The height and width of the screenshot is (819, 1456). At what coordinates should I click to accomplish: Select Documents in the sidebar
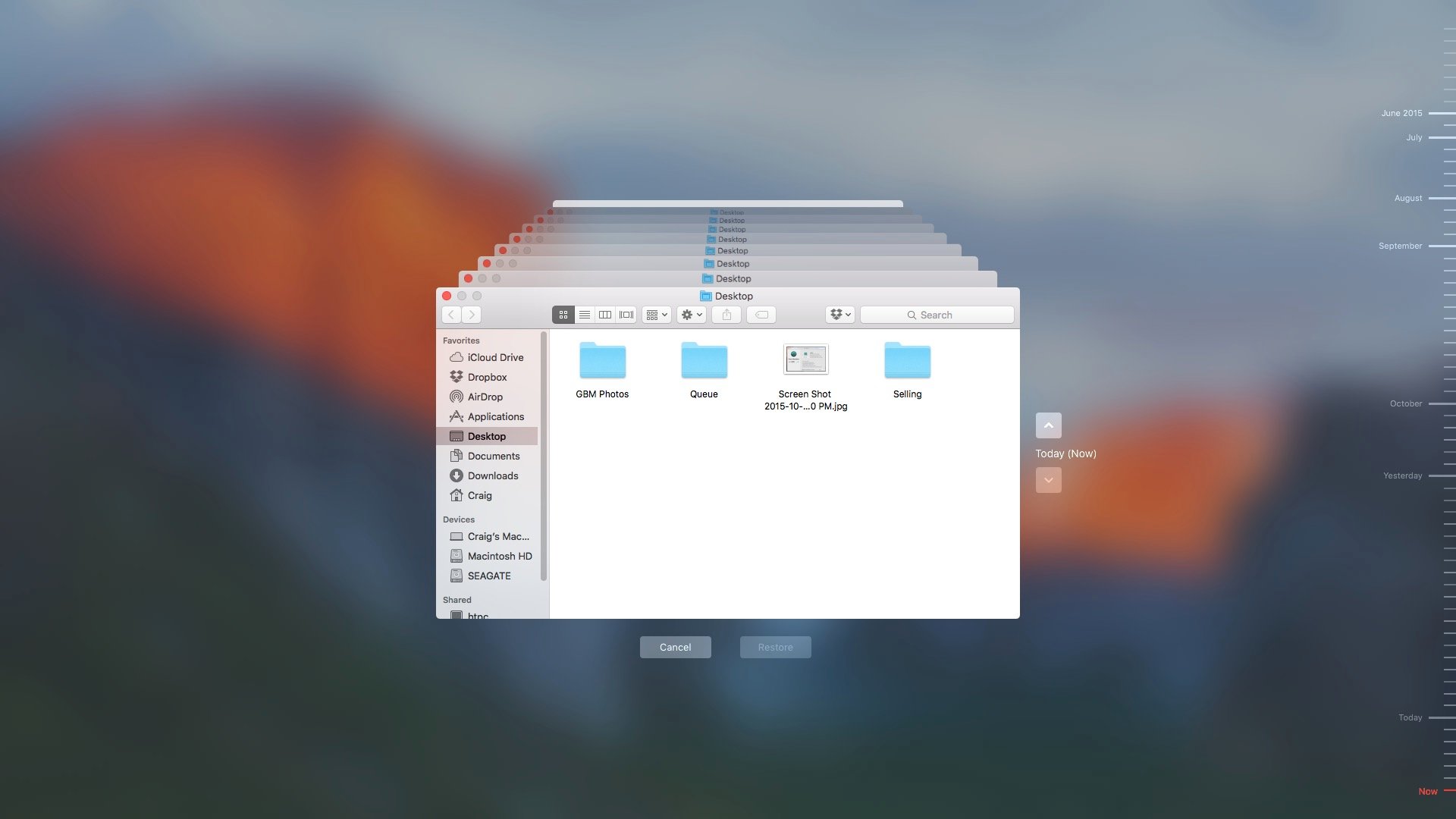point(494,456)
